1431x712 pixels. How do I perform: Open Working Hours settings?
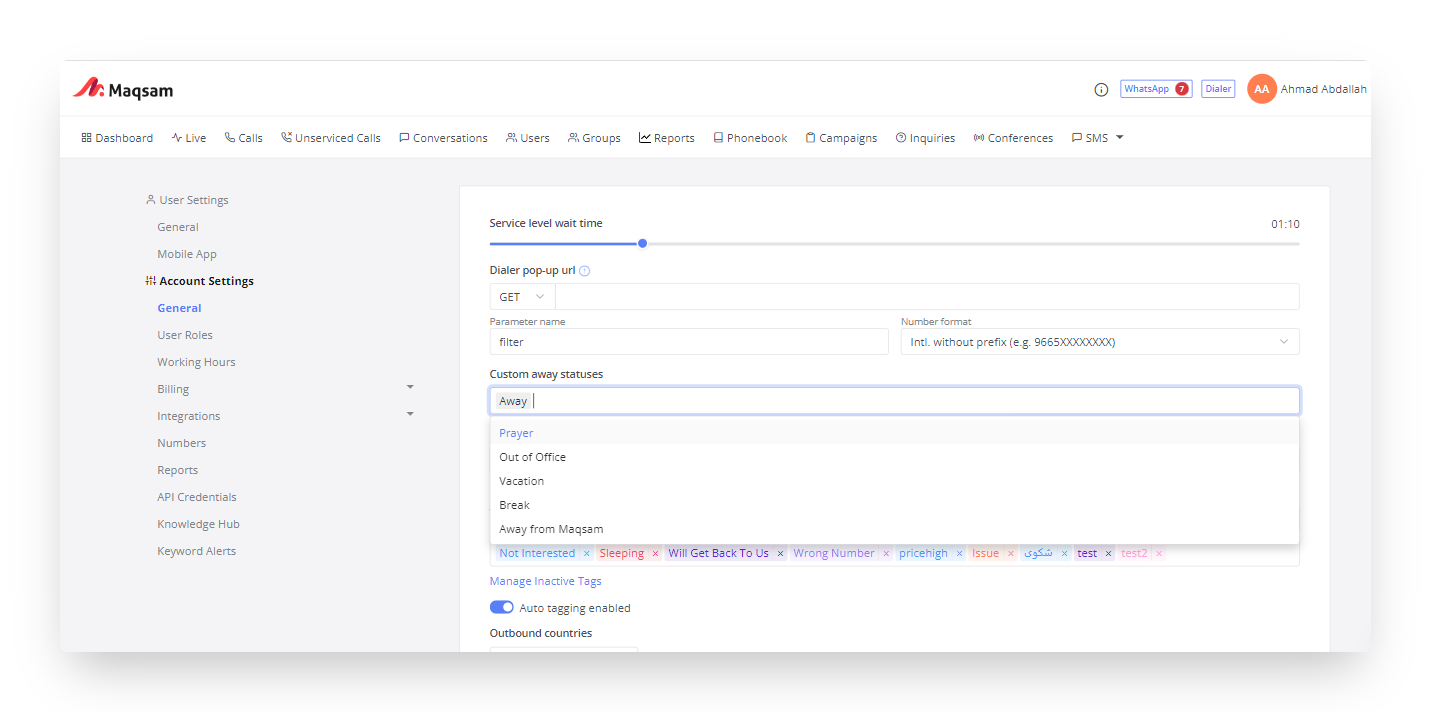pos(196,362)
